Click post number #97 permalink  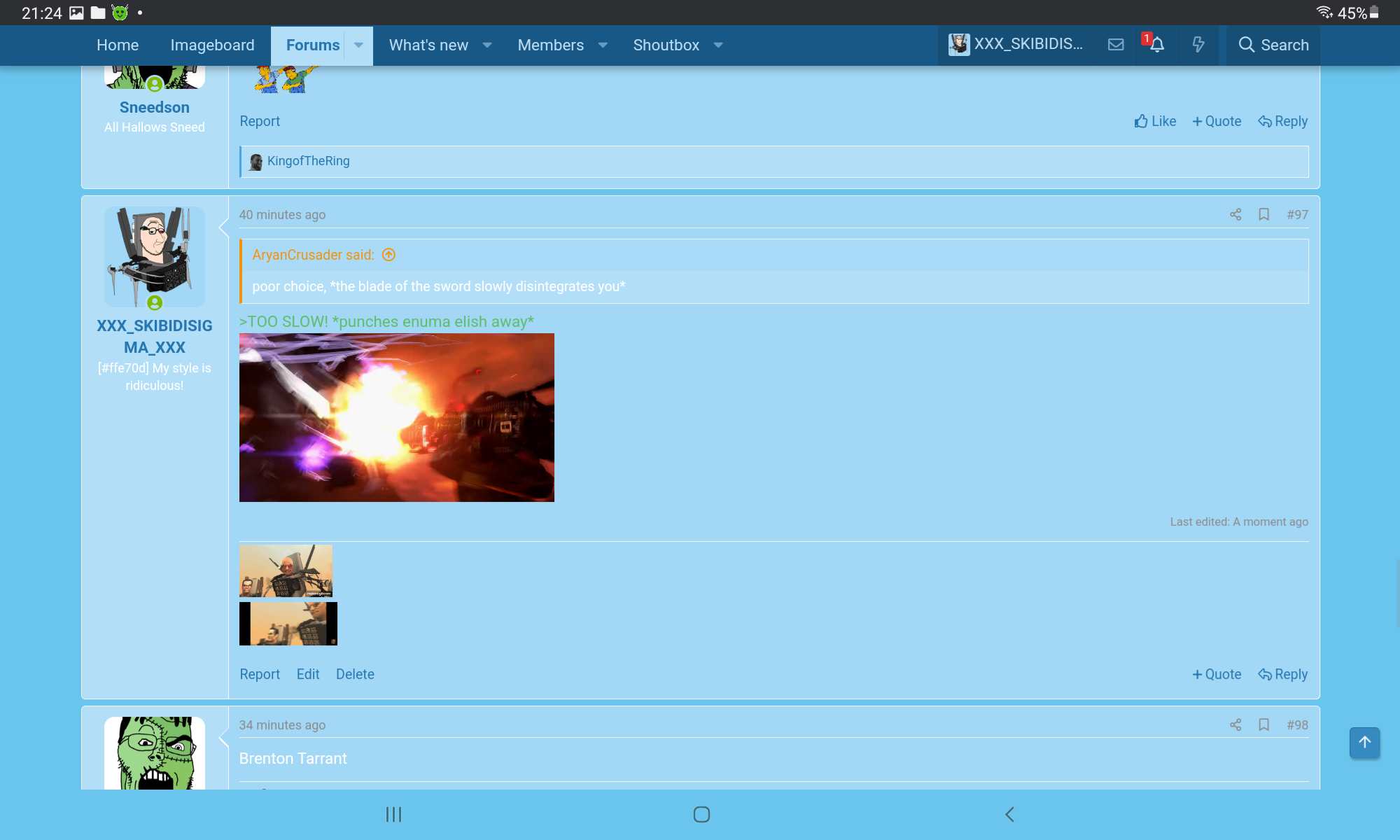[x=1297, y=214]
